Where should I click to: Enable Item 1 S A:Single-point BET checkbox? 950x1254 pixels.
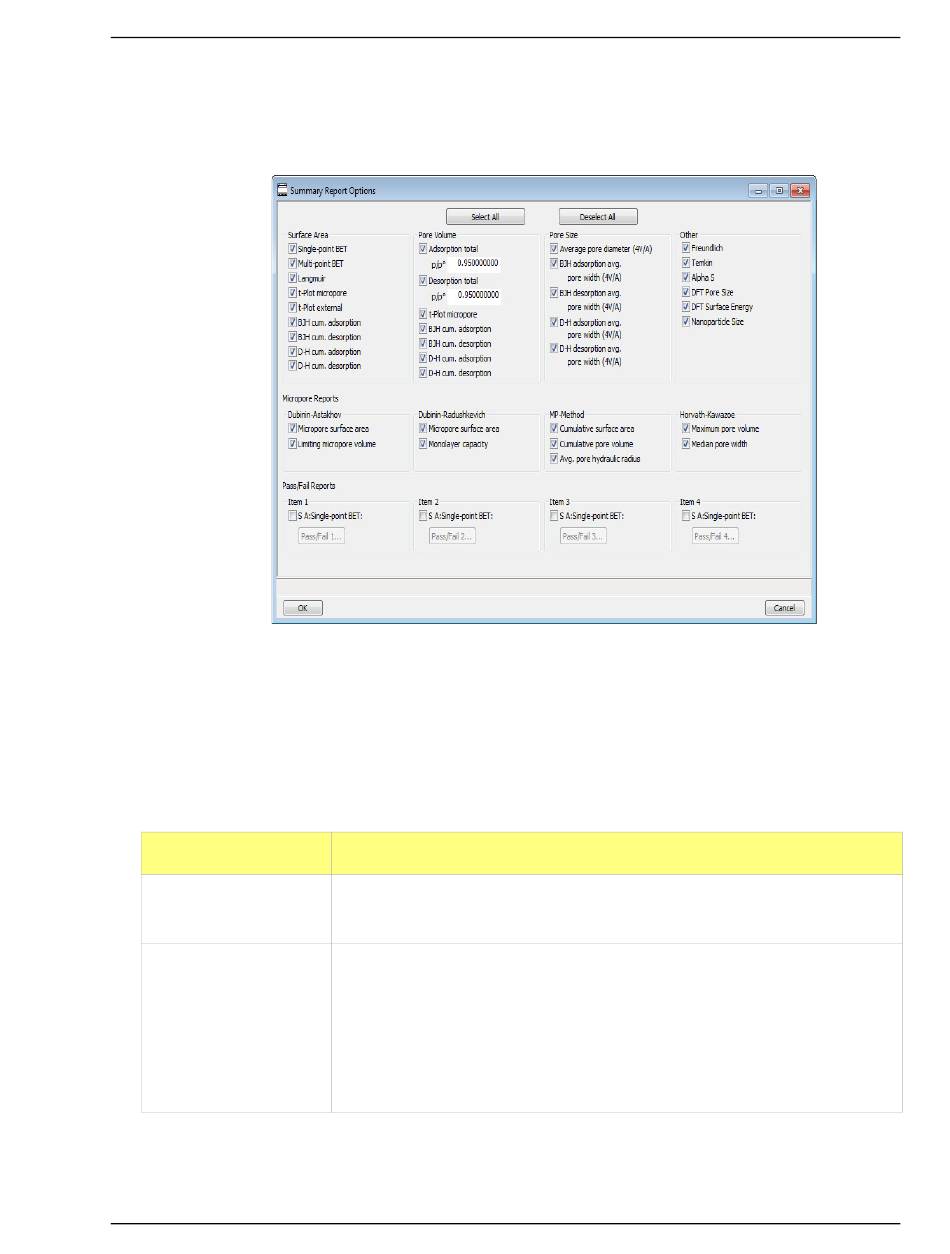(292, 516)
